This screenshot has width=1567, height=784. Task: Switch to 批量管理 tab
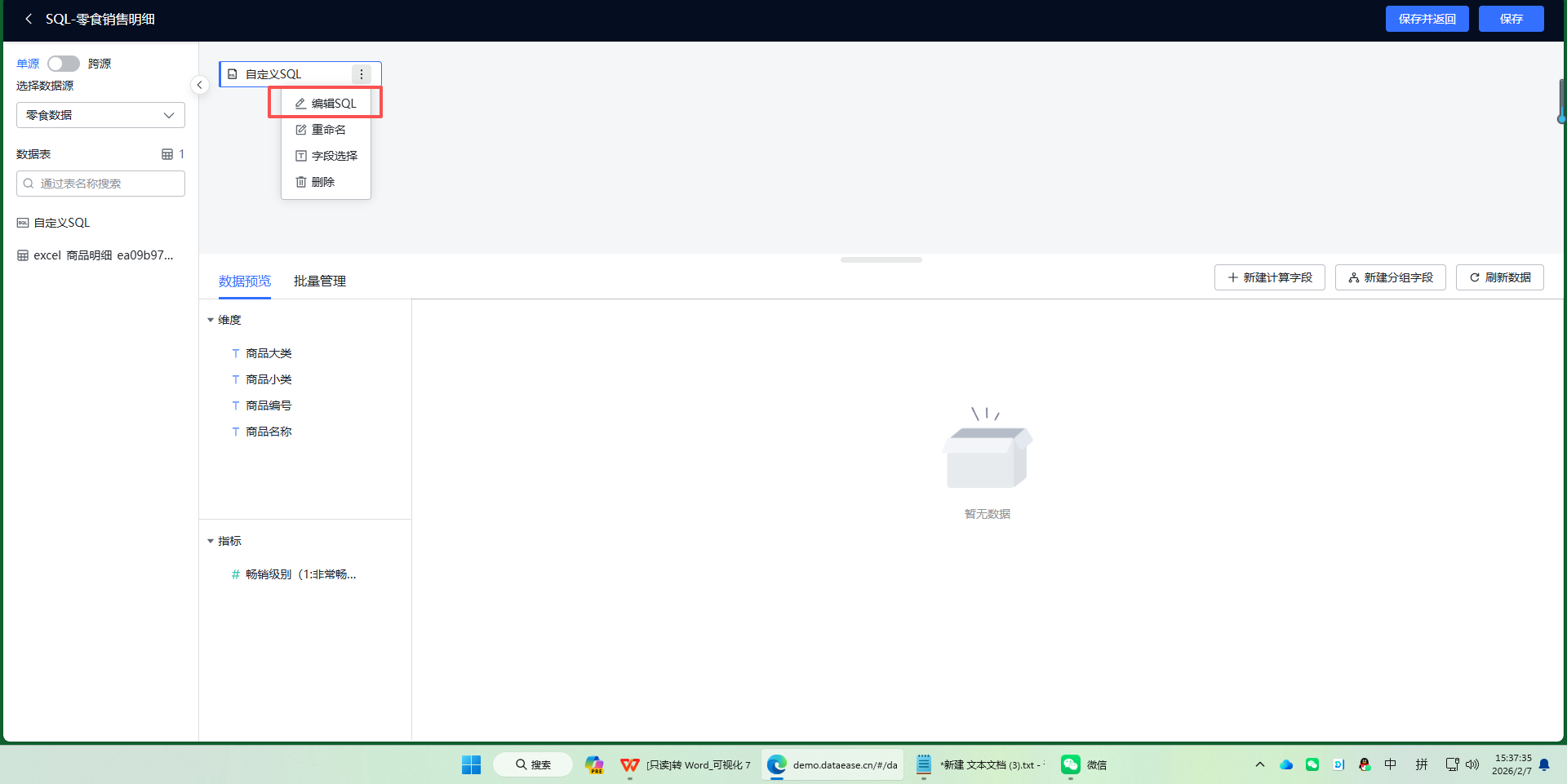pyautogui.click(x=320, y=281)
